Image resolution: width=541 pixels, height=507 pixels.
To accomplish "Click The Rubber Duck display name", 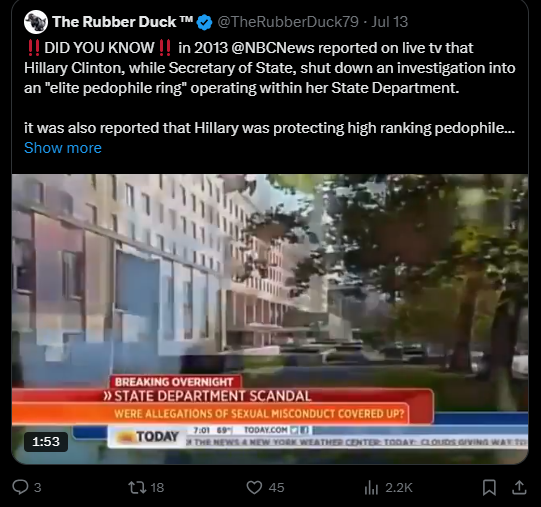I will [x=122, y=22].
